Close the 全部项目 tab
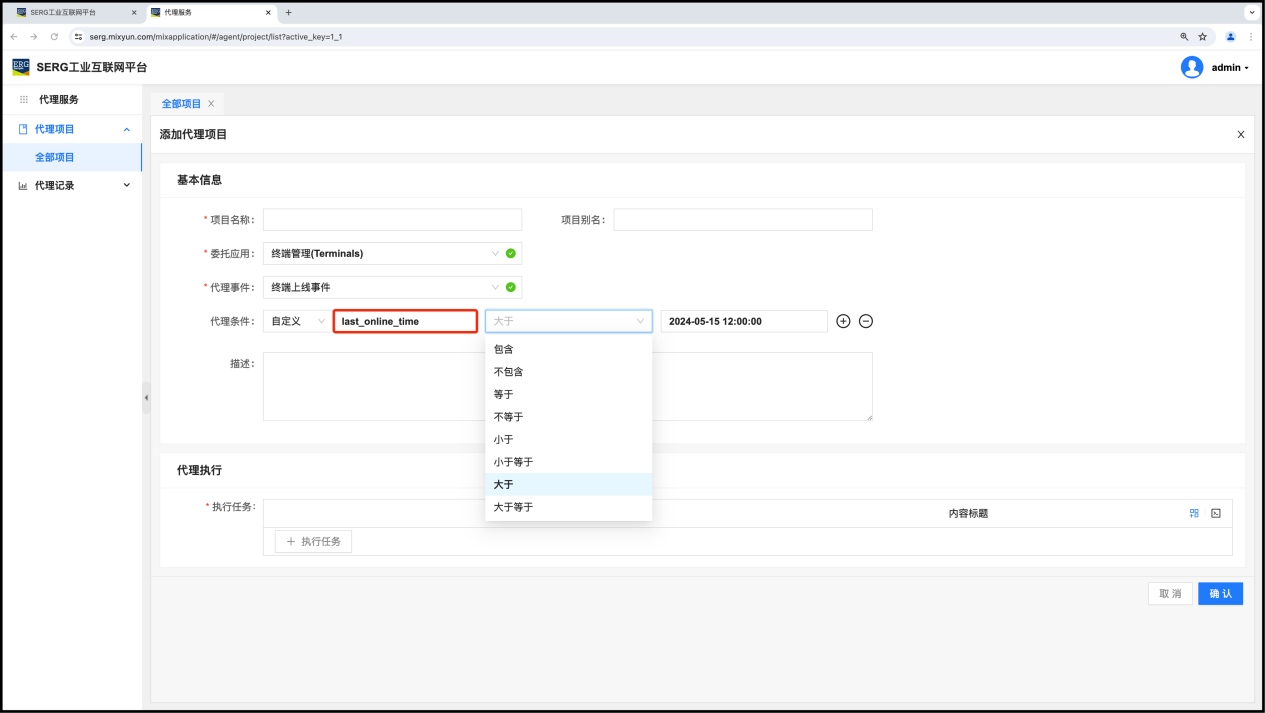Screen dimensions: 1265x713 (211, 104)
